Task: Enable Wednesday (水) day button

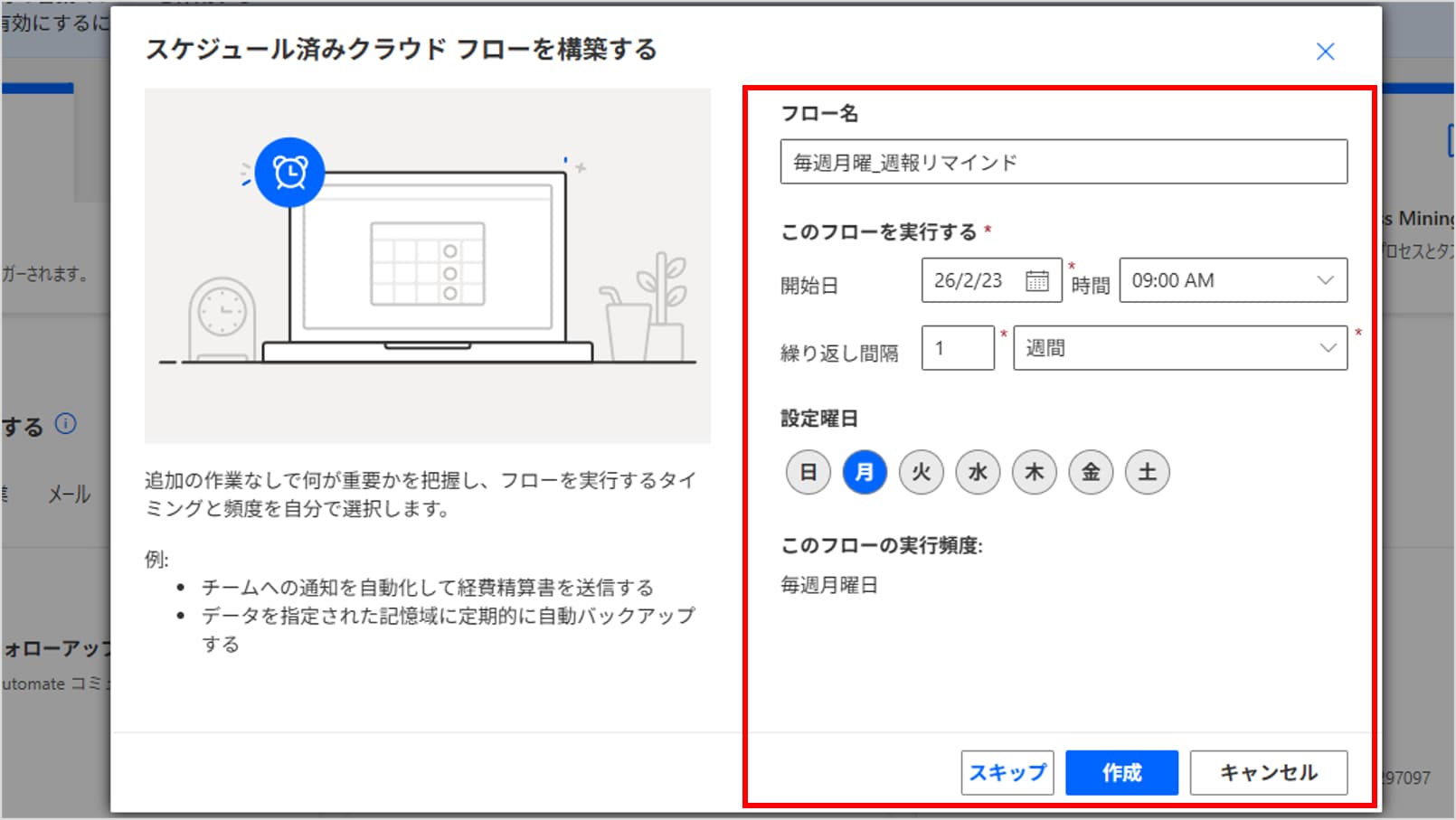Action: tap(978, 472)
